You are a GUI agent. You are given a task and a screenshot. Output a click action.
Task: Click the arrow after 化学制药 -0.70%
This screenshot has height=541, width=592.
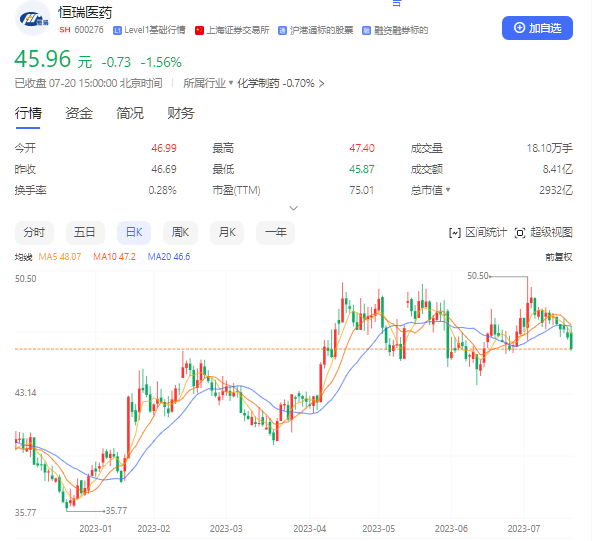321,83
